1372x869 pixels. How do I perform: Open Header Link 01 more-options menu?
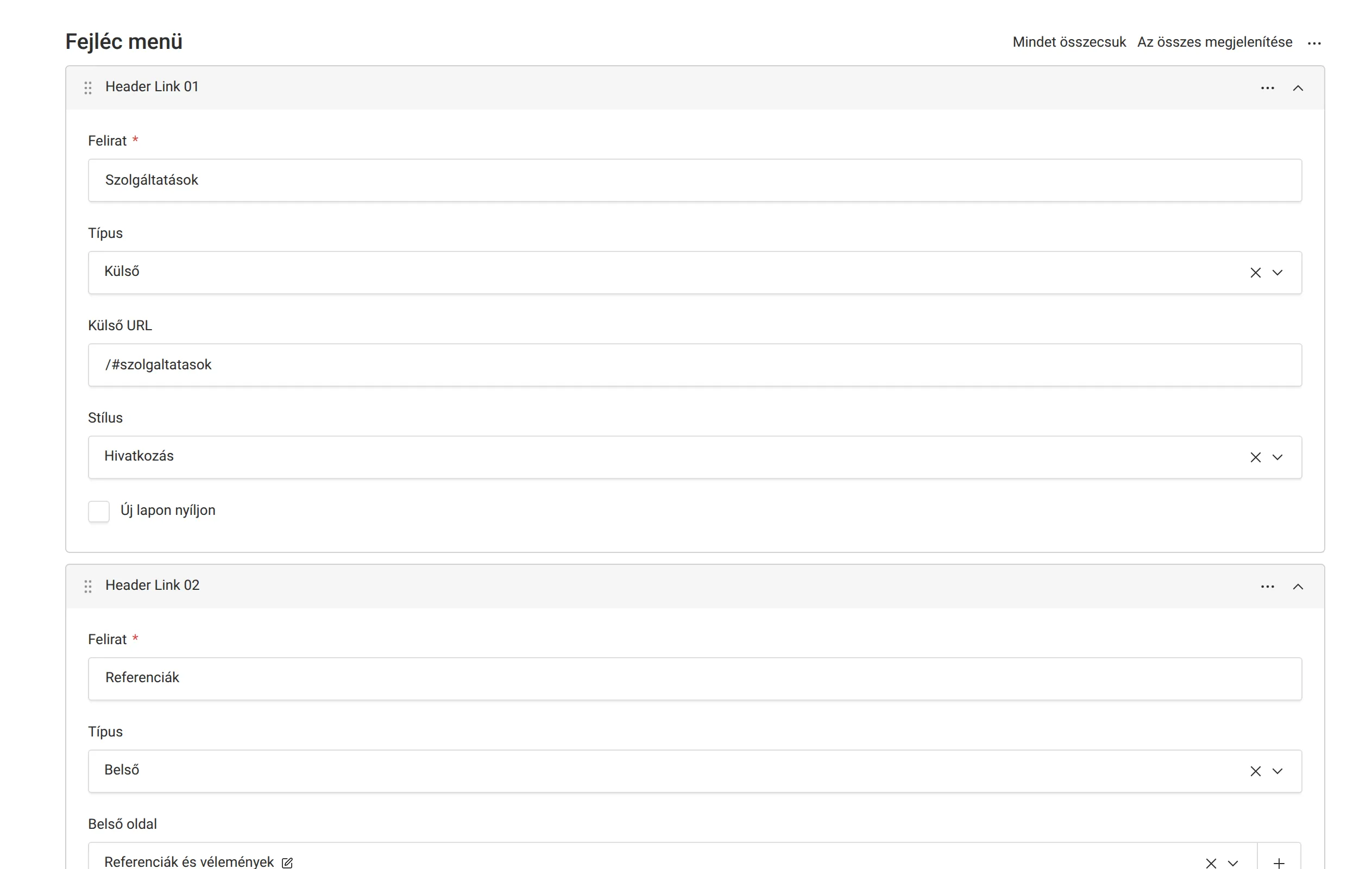(x=1267, y=88)
